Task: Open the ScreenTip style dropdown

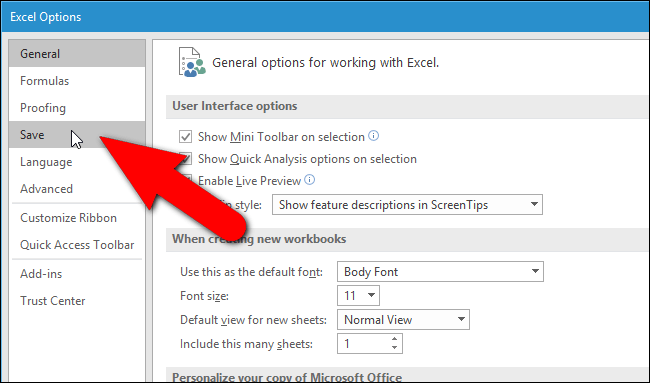Action: tap(407, 205)
